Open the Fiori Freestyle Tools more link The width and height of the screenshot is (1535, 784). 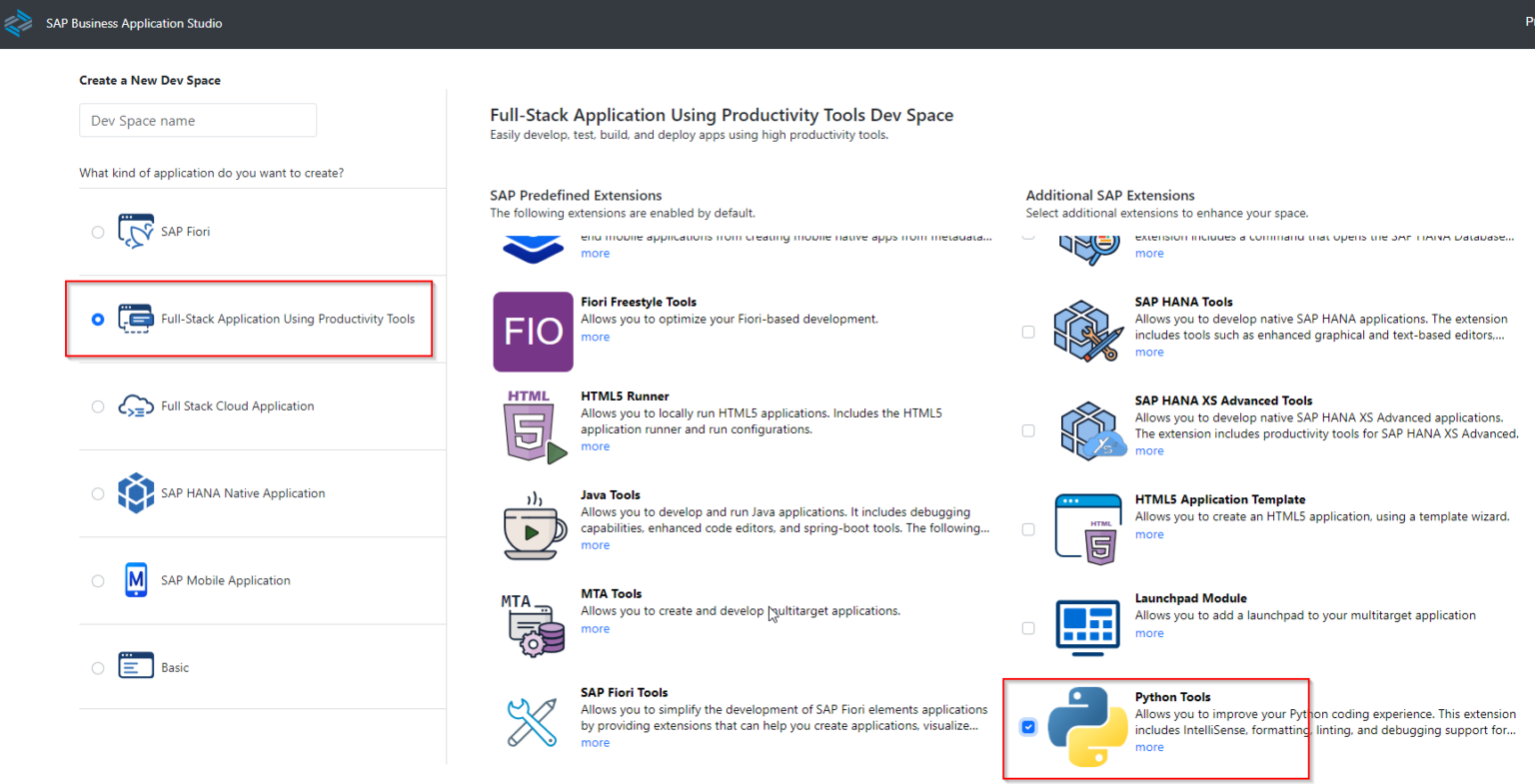[x=595, y=337]
